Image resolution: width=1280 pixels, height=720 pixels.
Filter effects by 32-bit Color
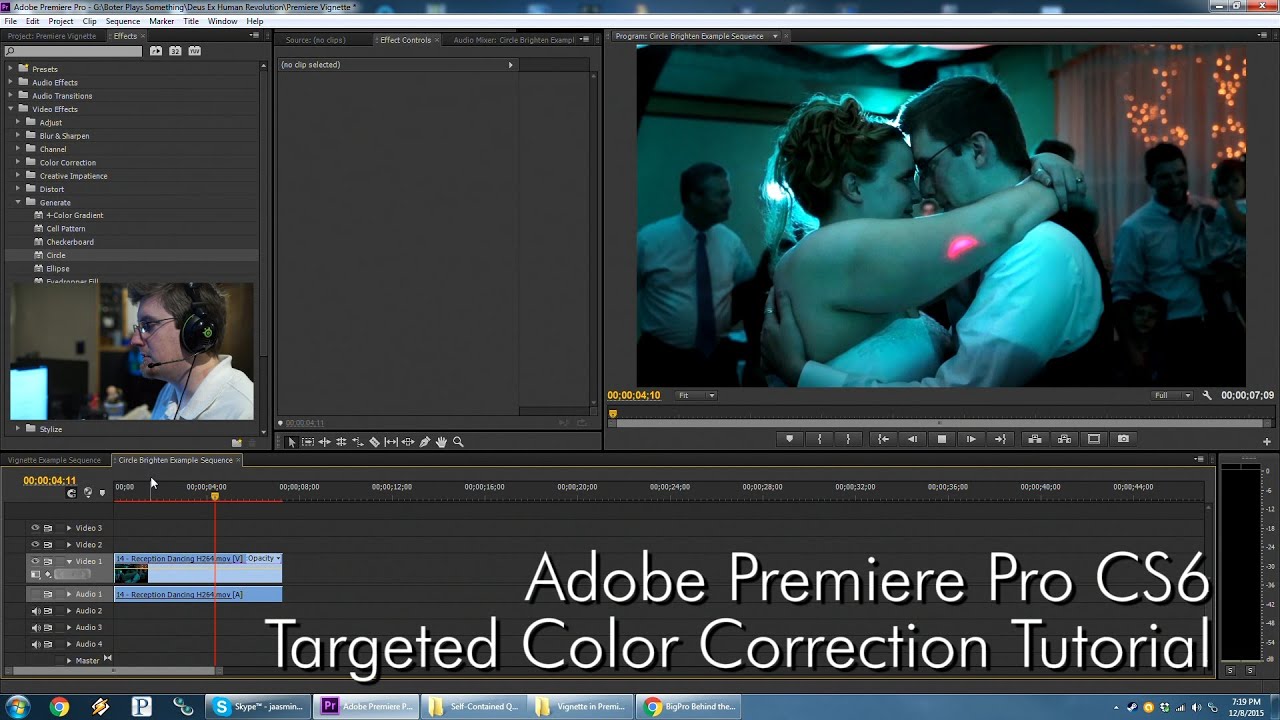point(175,51)
